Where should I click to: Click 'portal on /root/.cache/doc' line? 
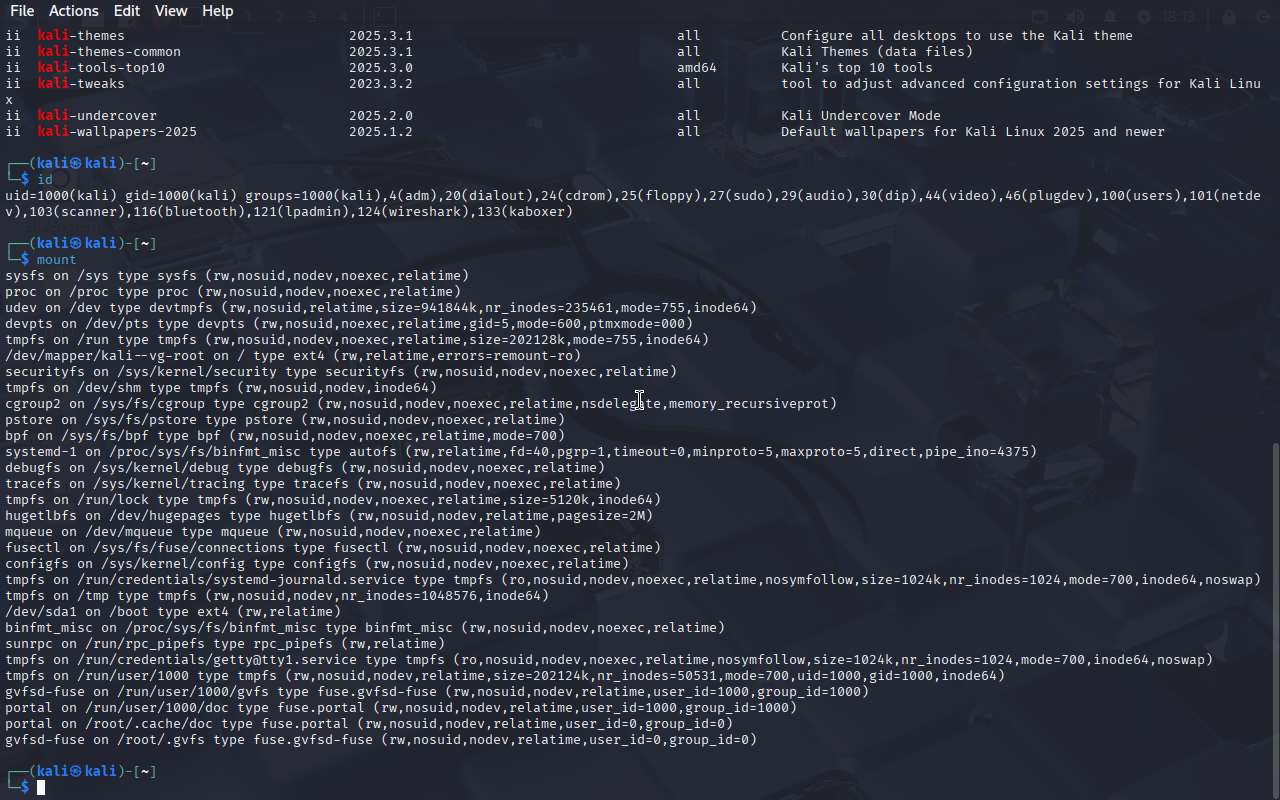(x=369, y=724)
